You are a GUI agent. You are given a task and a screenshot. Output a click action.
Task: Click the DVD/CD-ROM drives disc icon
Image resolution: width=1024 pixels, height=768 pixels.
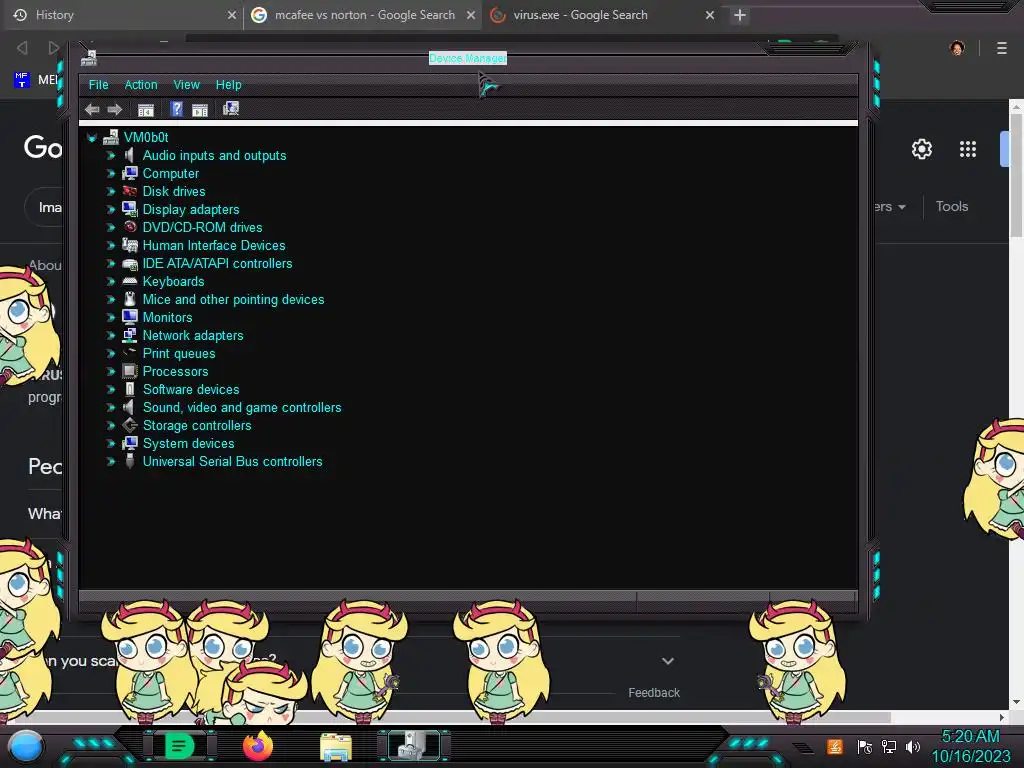(129, 227)
